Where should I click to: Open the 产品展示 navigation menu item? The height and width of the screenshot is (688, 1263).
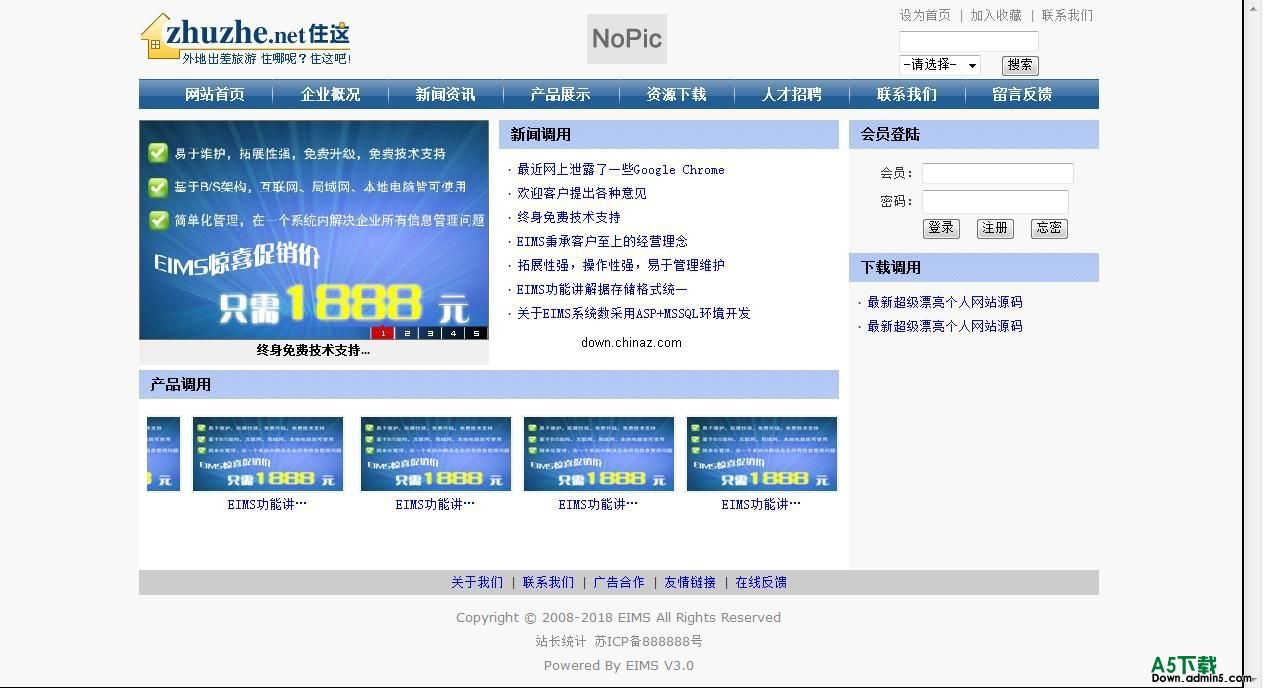560,93
